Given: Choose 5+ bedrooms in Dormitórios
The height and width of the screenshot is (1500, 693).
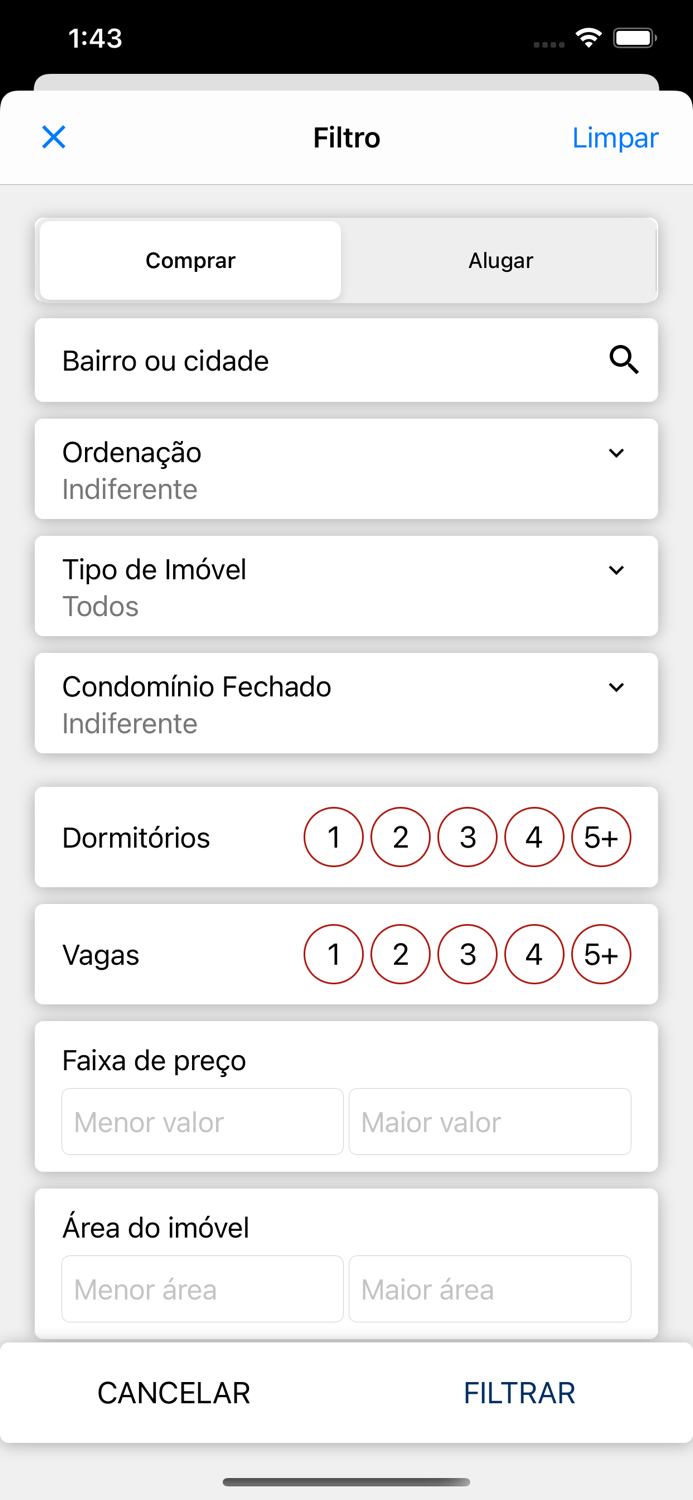Looking at the screenshot, I should (x=601, y=837).
